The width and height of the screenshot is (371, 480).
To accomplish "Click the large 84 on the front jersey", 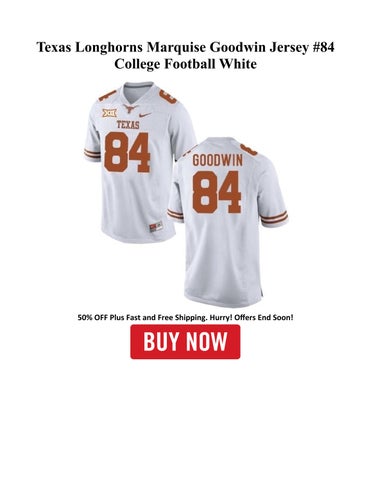I will point(127,152).
